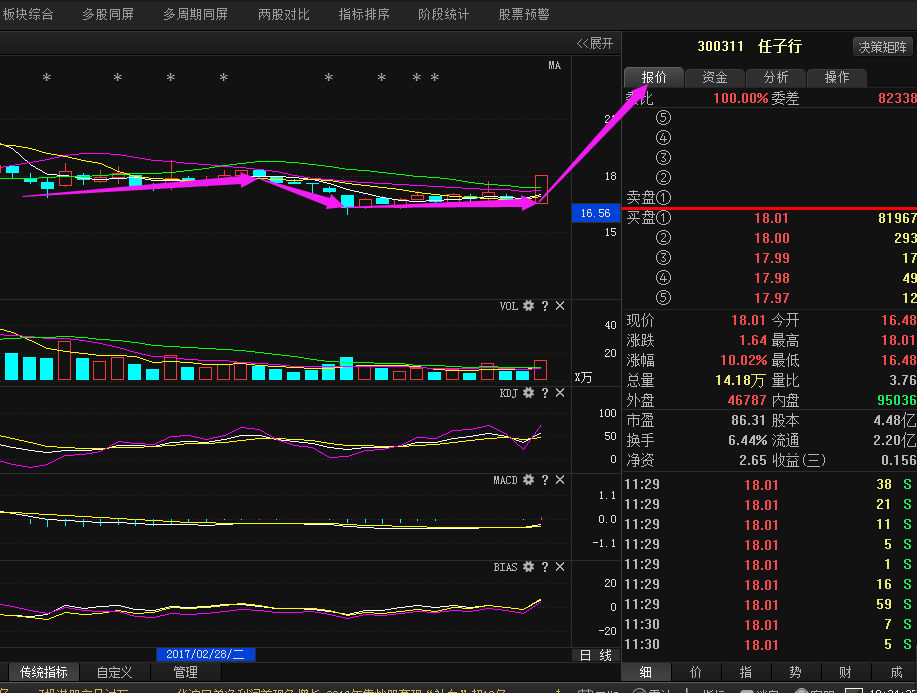This screenshot has width=917, height=693.
Task: Select the 财 tab at bottom right
Action: pos(845,672)
